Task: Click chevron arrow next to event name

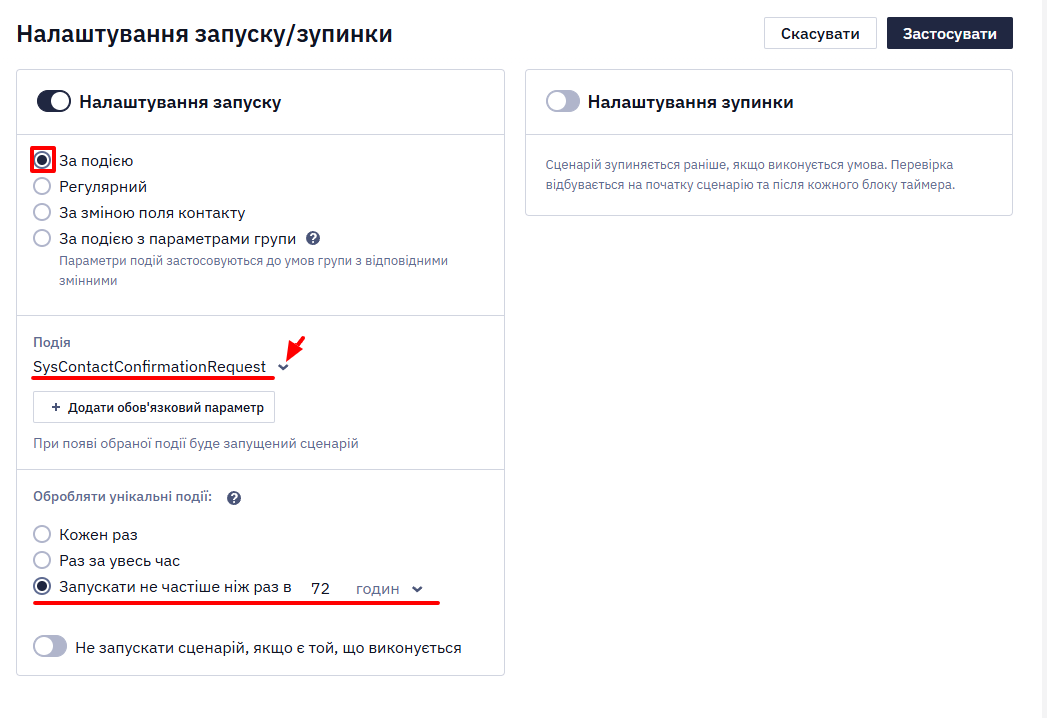Action: coord(283,367)
